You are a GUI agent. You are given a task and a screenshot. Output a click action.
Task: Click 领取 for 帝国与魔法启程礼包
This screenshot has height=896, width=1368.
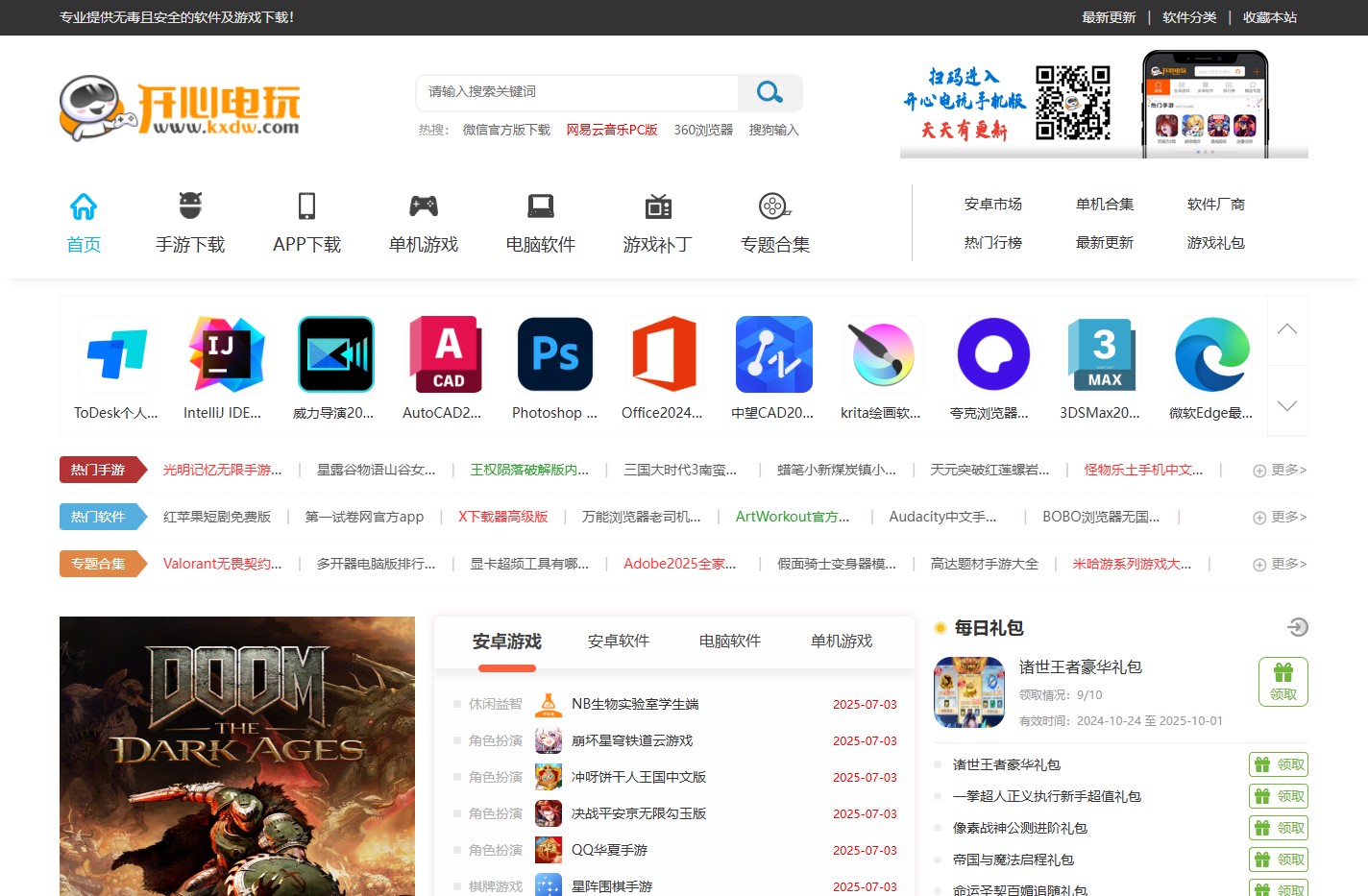(1279, 860)
